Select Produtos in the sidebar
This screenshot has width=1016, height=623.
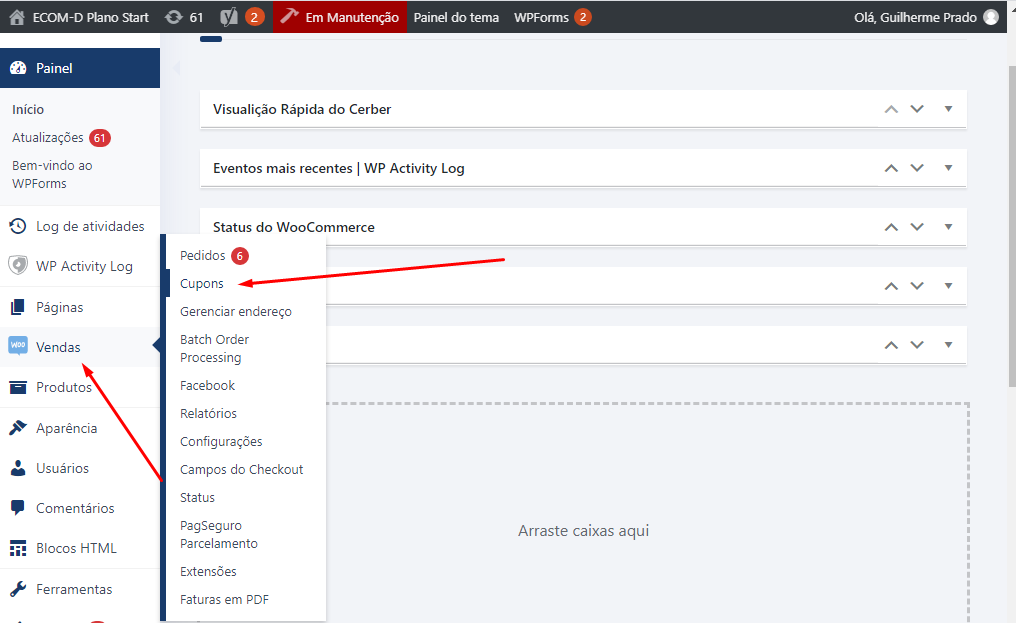point(64,387)
